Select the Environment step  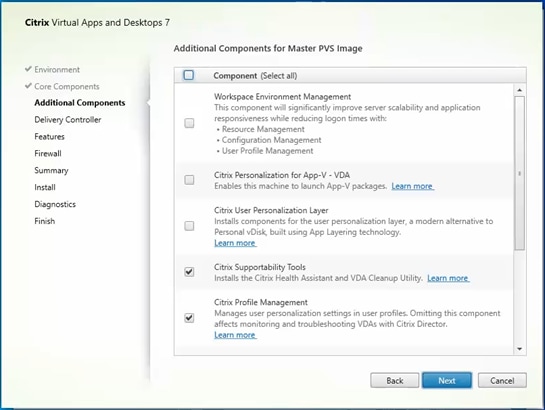point(57,69)
